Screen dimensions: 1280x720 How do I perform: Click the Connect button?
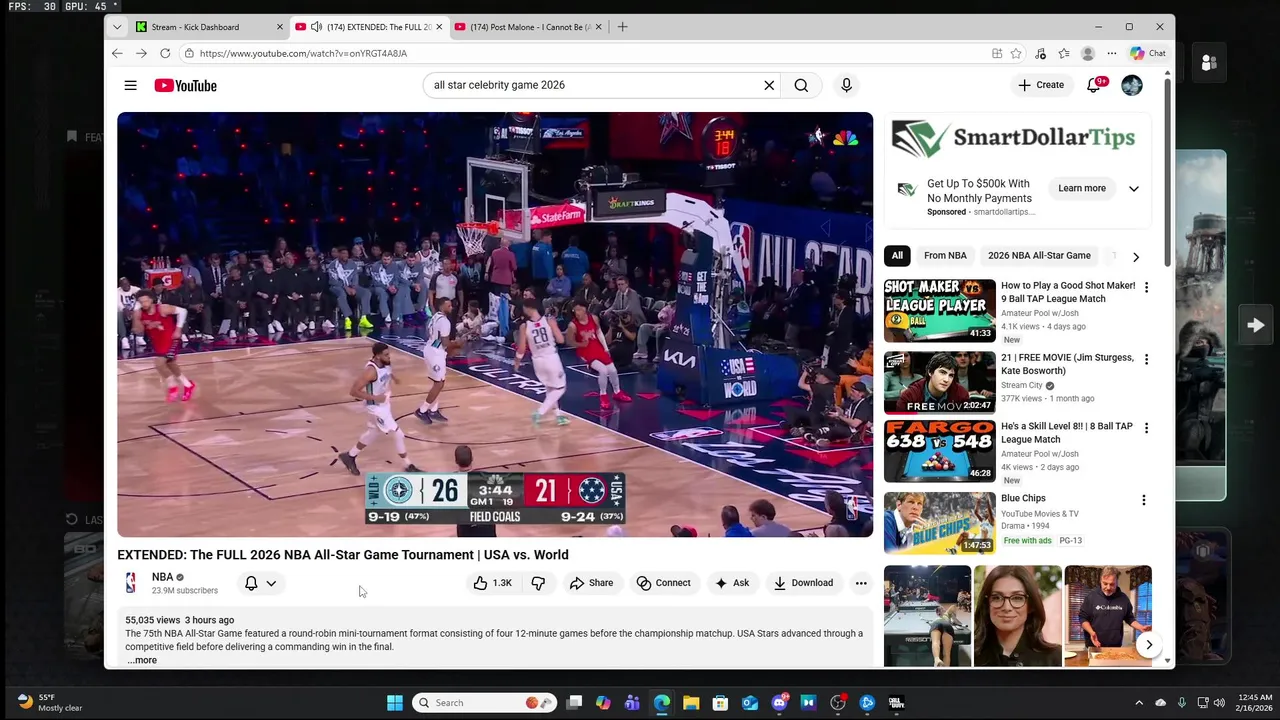(664, 583)
